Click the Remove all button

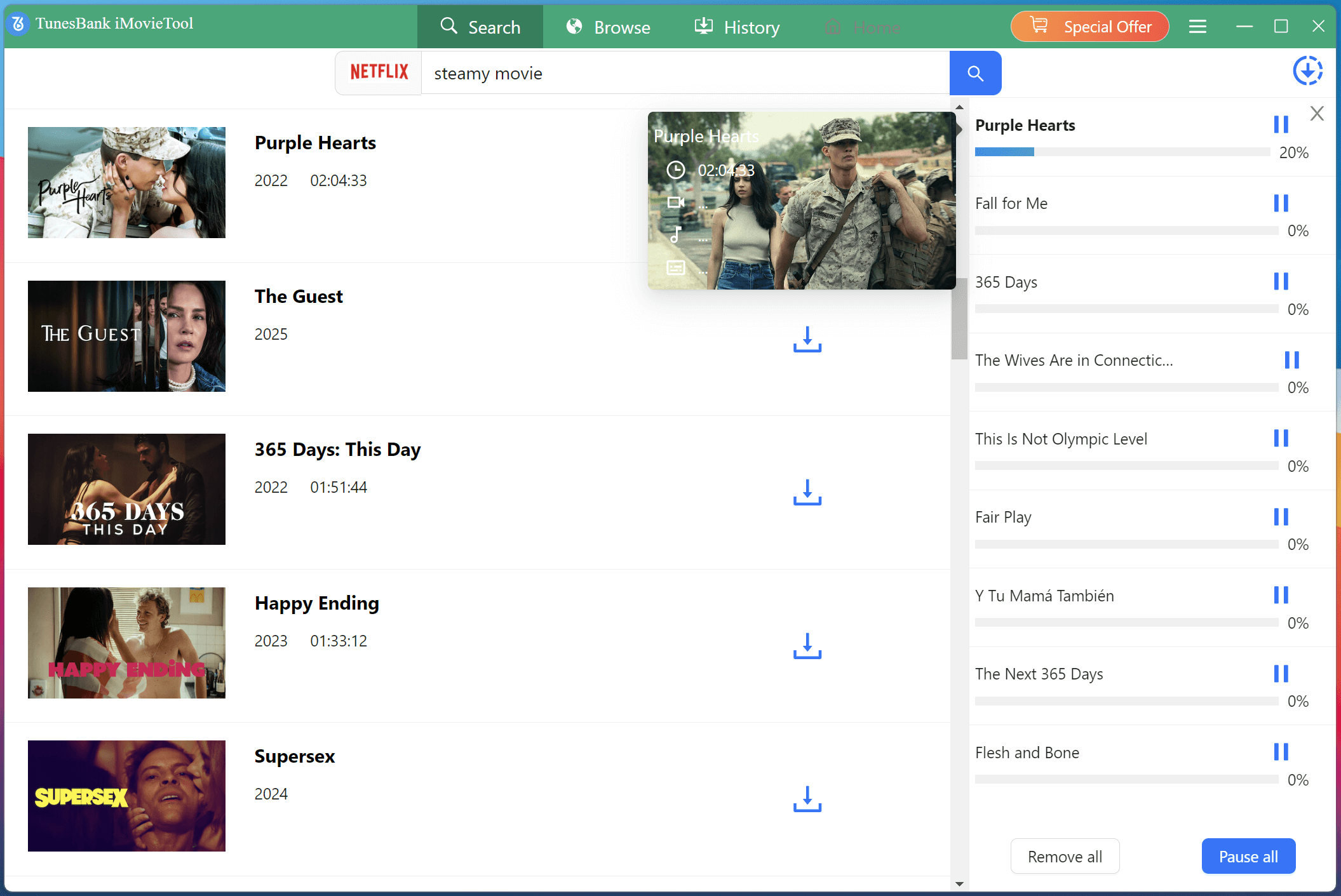click(1065, 856)
